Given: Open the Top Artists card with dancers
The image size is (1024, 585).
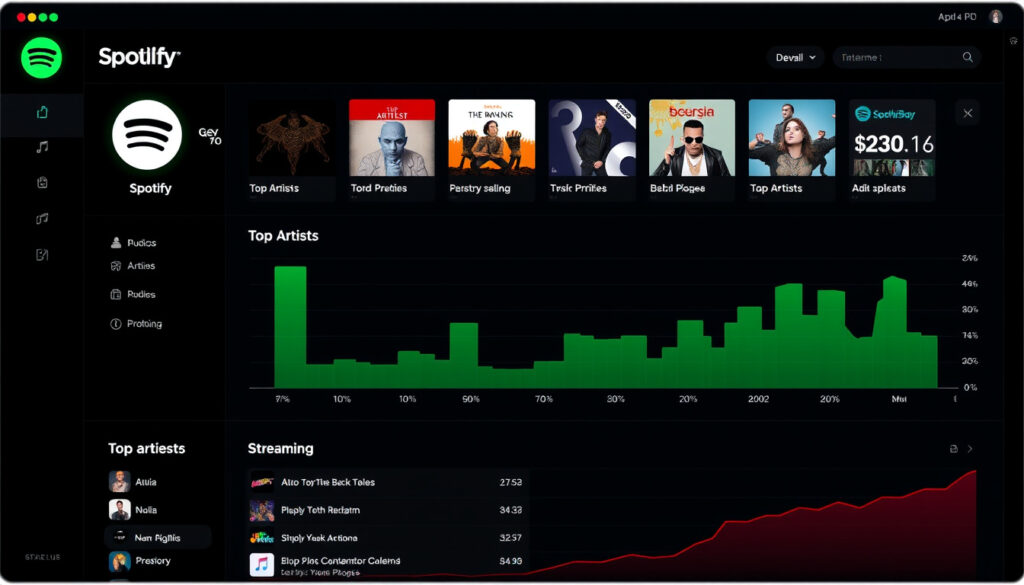Looking at the screenshot, I should tap(792, 150).
